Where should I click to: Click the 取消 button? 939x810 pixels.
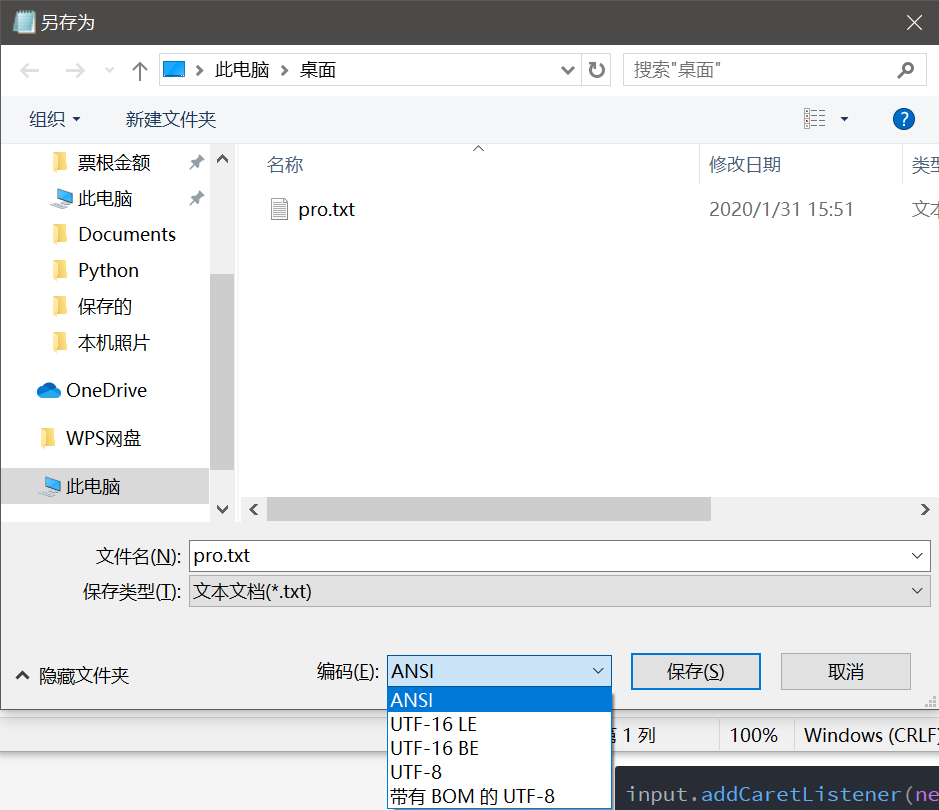[846, 671]
